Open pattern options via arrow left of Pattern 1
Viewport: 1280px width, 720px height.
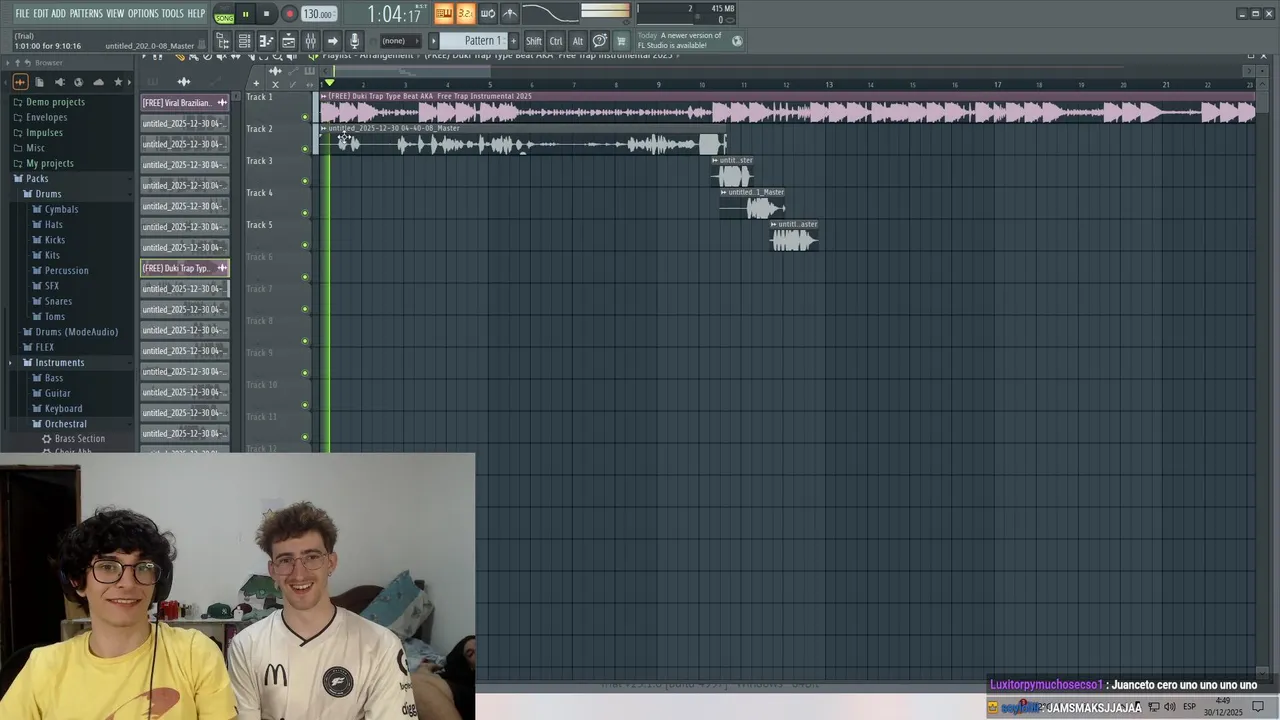[434, 41]
